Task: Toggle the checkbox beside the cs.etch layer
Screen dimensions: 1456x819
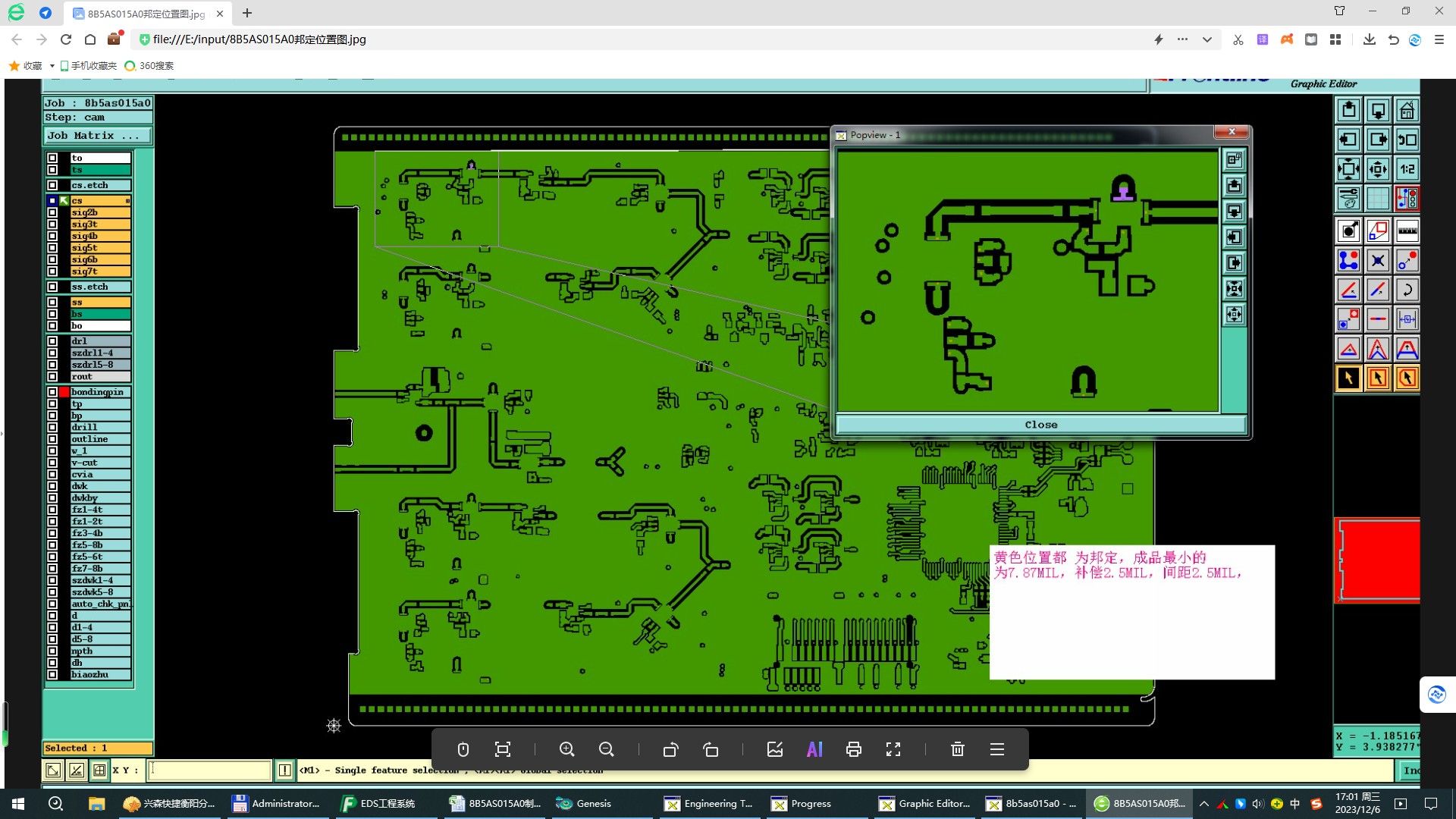Action: point(52,185)
